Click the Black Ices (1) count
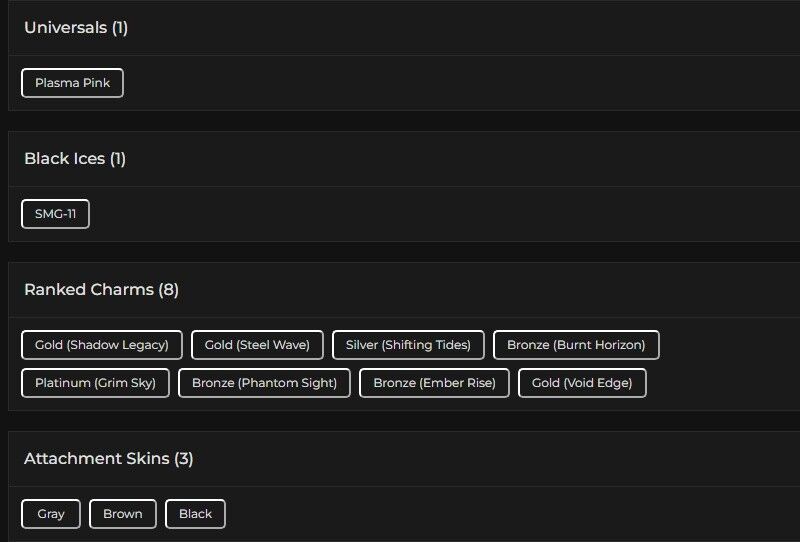 tap(118, 159)
